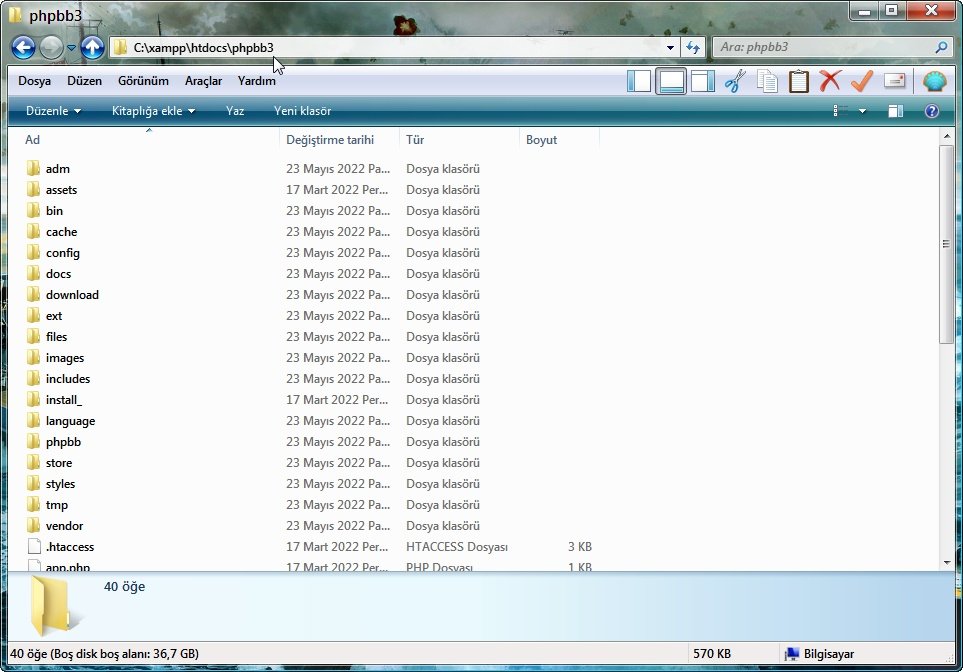
Task: Open the Dosya menu
Action: tap(34, 81)
